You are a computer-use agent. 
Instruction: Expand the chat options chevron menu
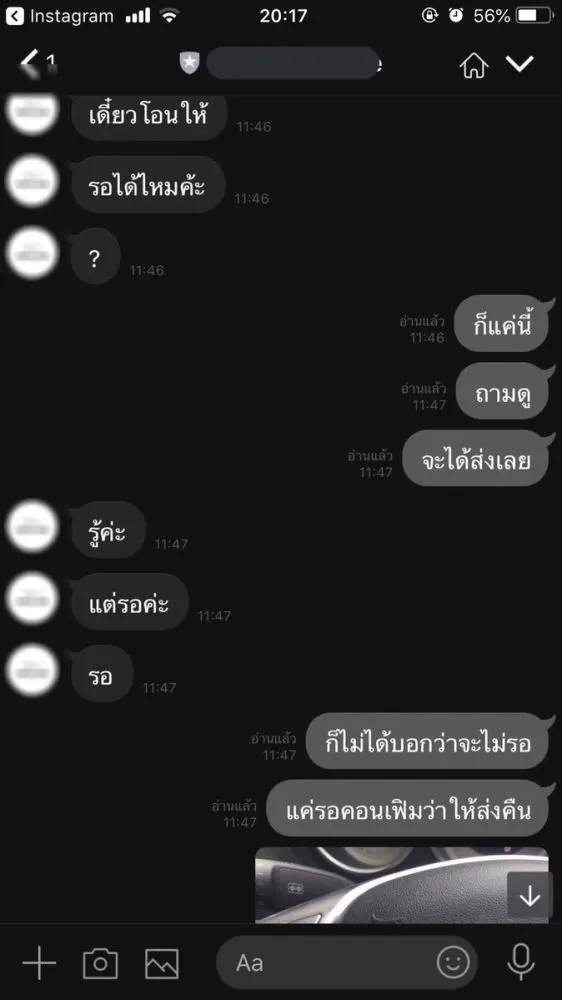pos(520,63)
